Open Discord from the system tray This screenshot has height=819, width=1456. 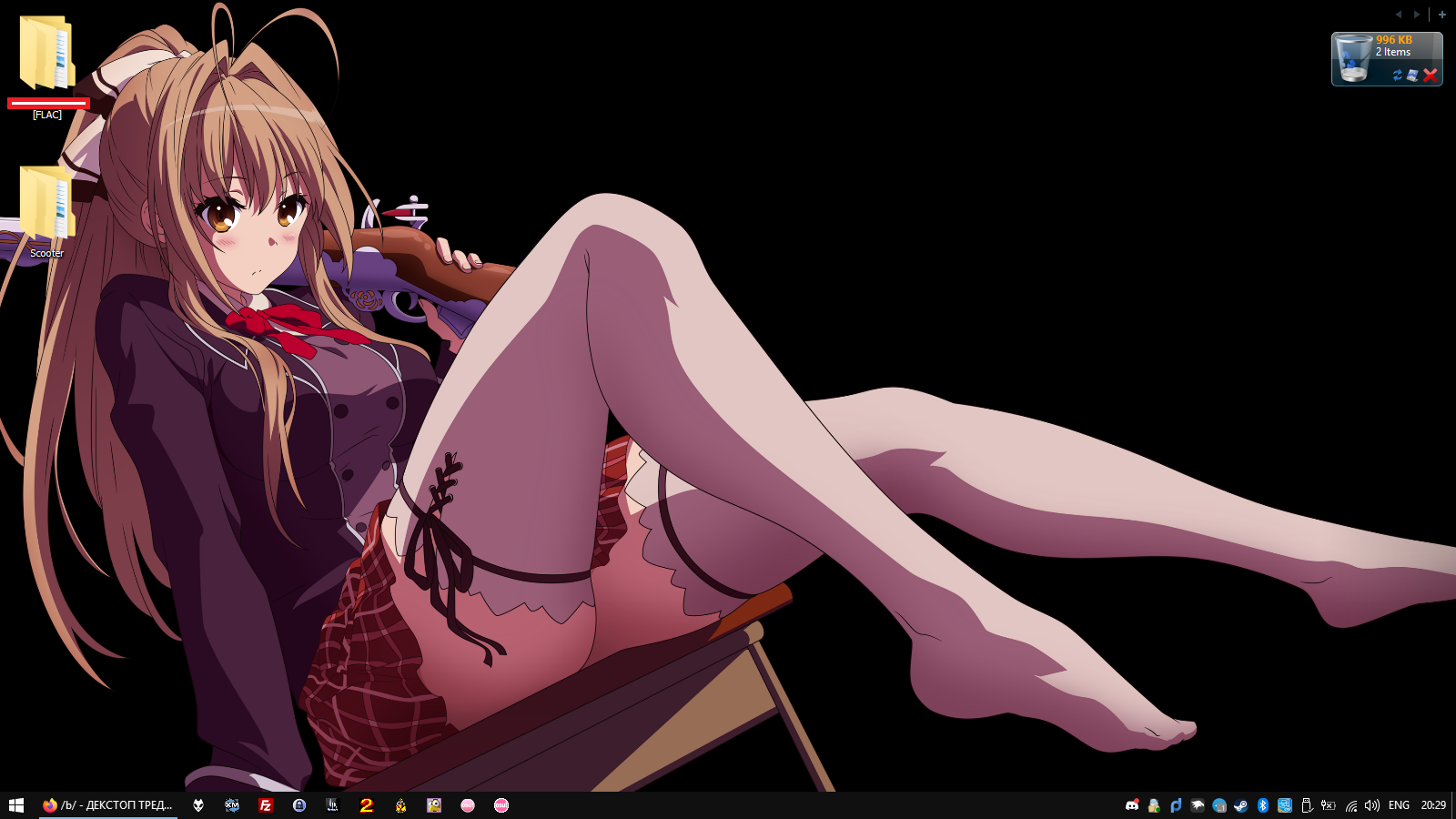tap(1132, 805)
